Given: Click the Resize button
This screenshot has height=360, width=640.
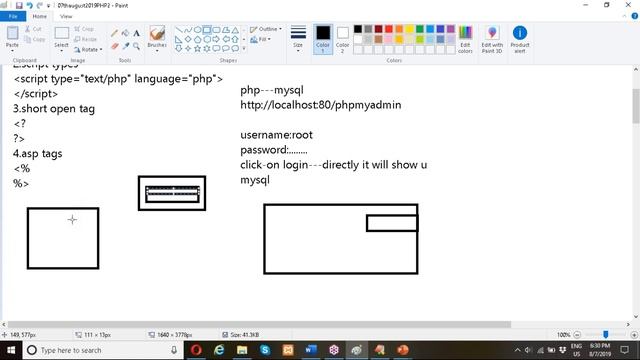Looking at the screenshot, I should coord(86,39).
